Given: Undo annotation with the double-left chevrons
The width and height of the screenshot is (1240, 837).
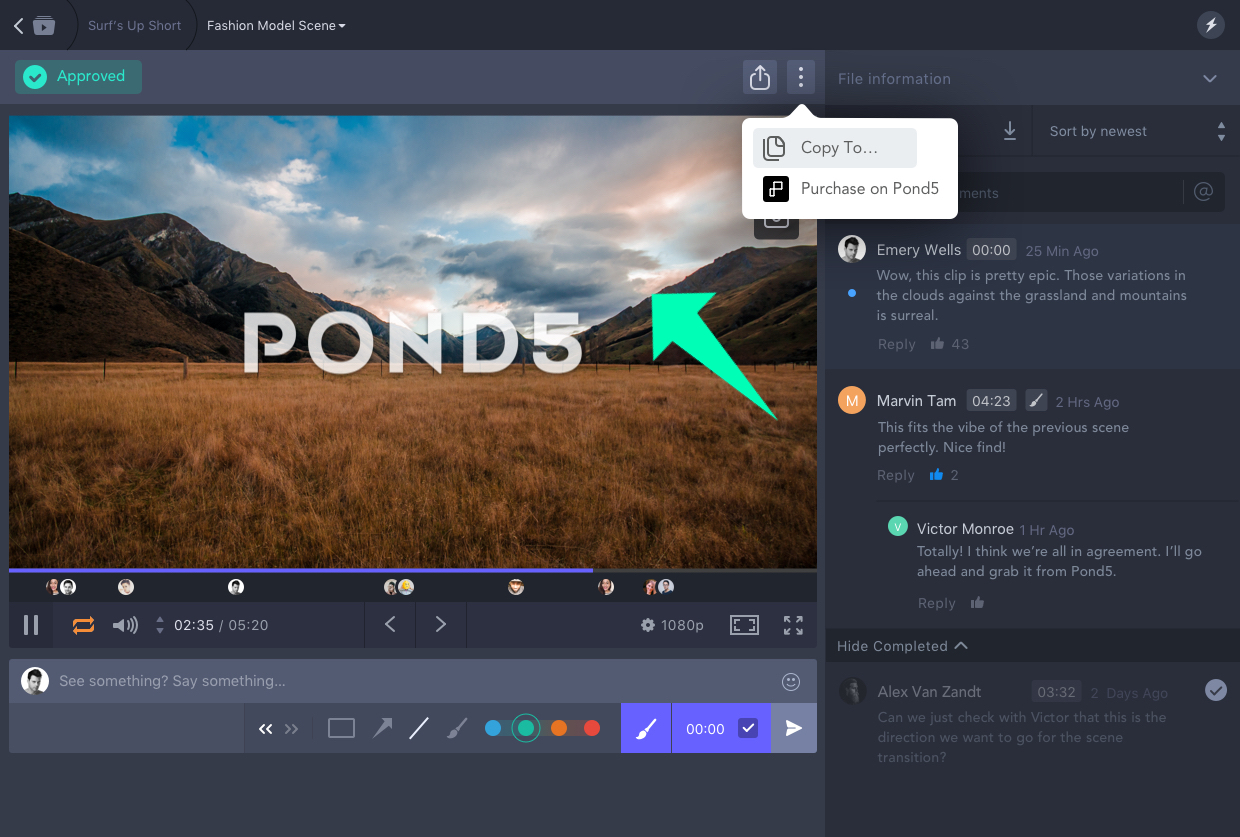Looking at the screenshot, I should tap(265, 729).
